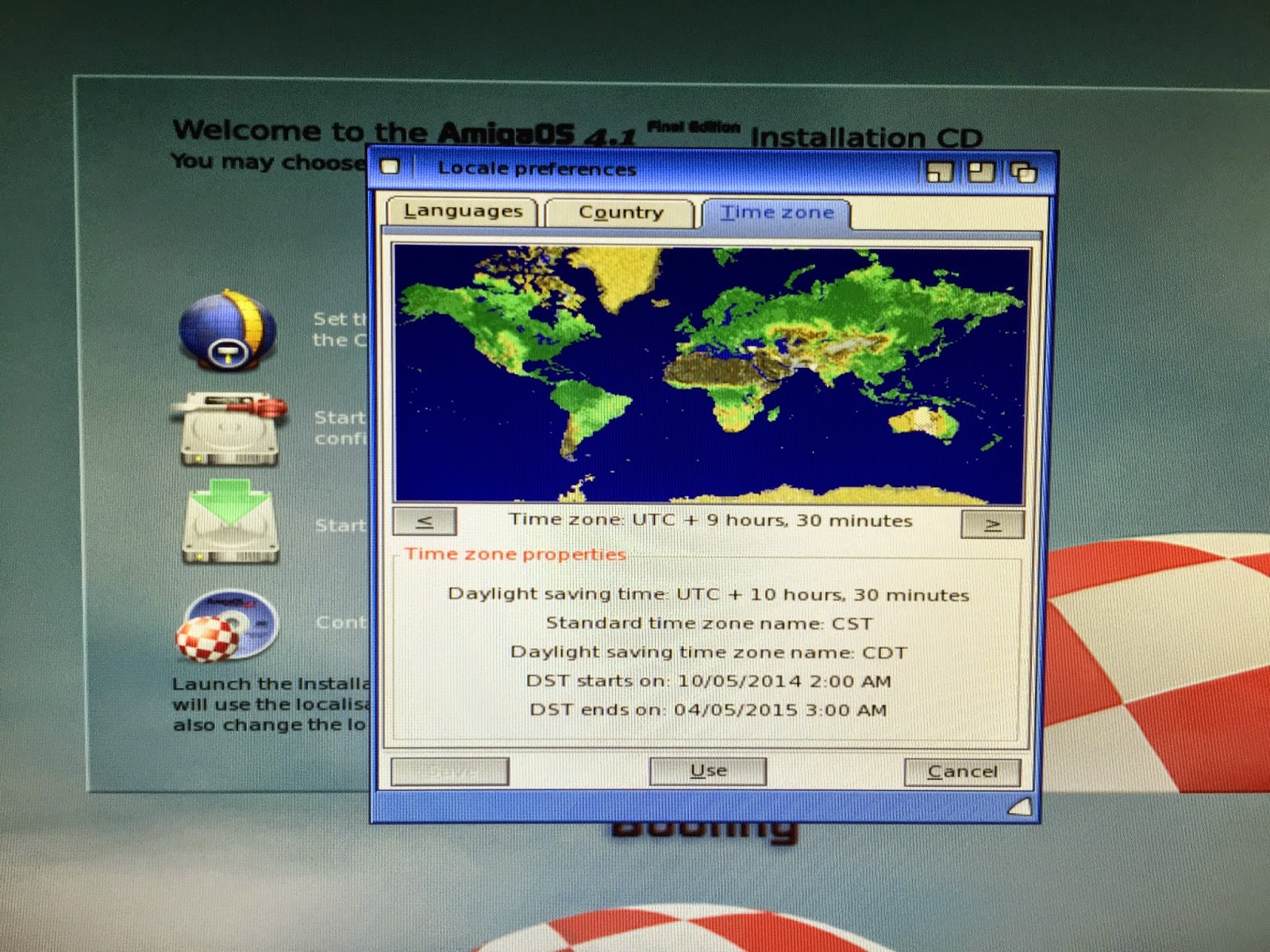This screenshot has height=952, width=1270.
Task: Click the 'Time zone: UTC + 9 hours, 30 minutes' text
Action: pos(710,520)
